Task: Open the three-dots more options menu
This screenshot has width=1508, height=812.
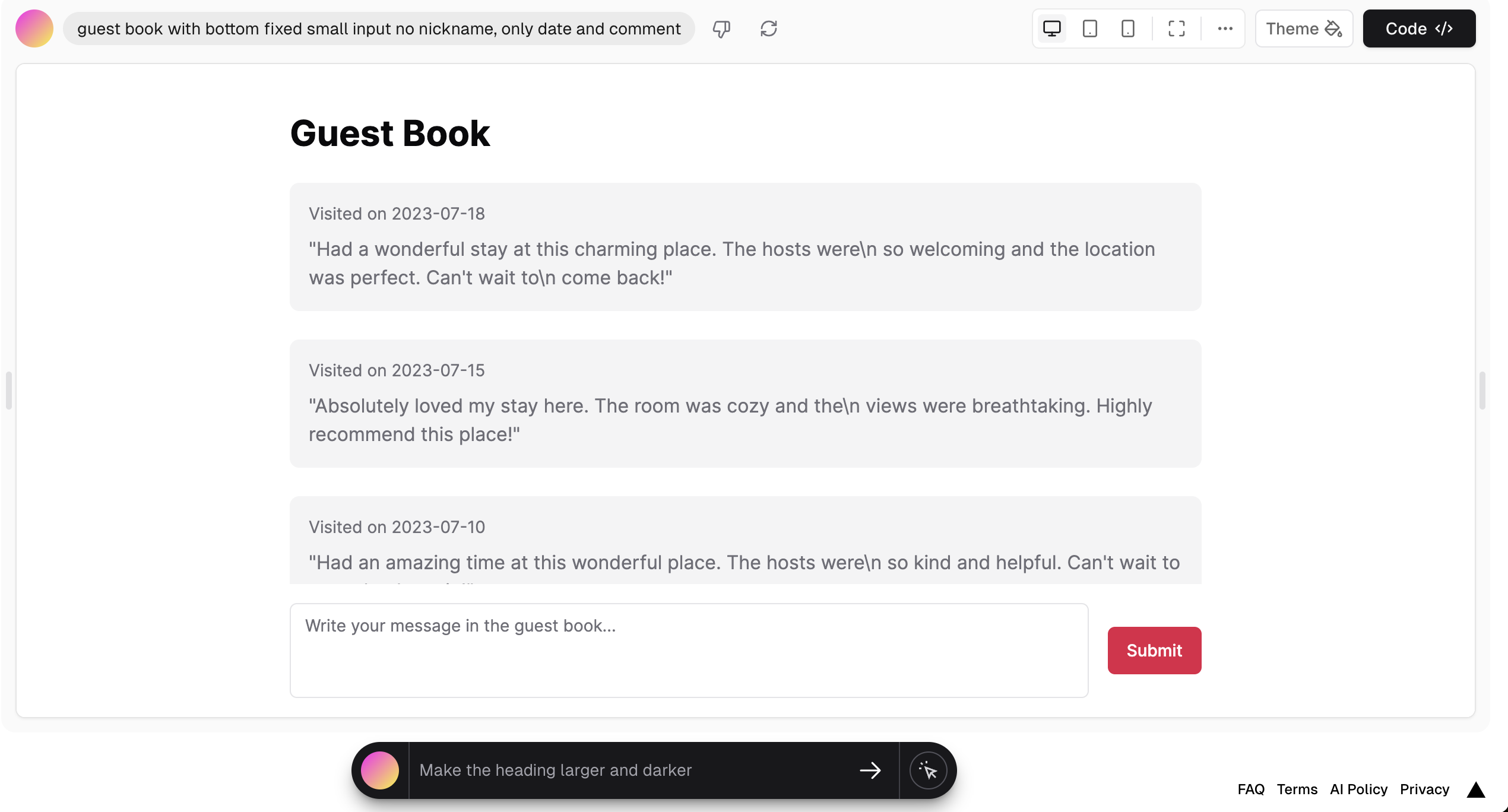Action: pos(1225,28)
